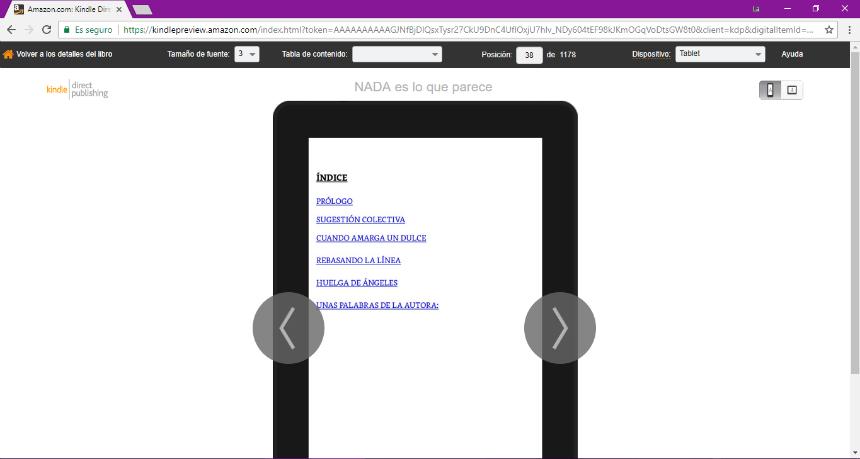This screenshot has height=459, width=860.
Task: Open the Chrome menu (three dots)
Action: (849, 30)
